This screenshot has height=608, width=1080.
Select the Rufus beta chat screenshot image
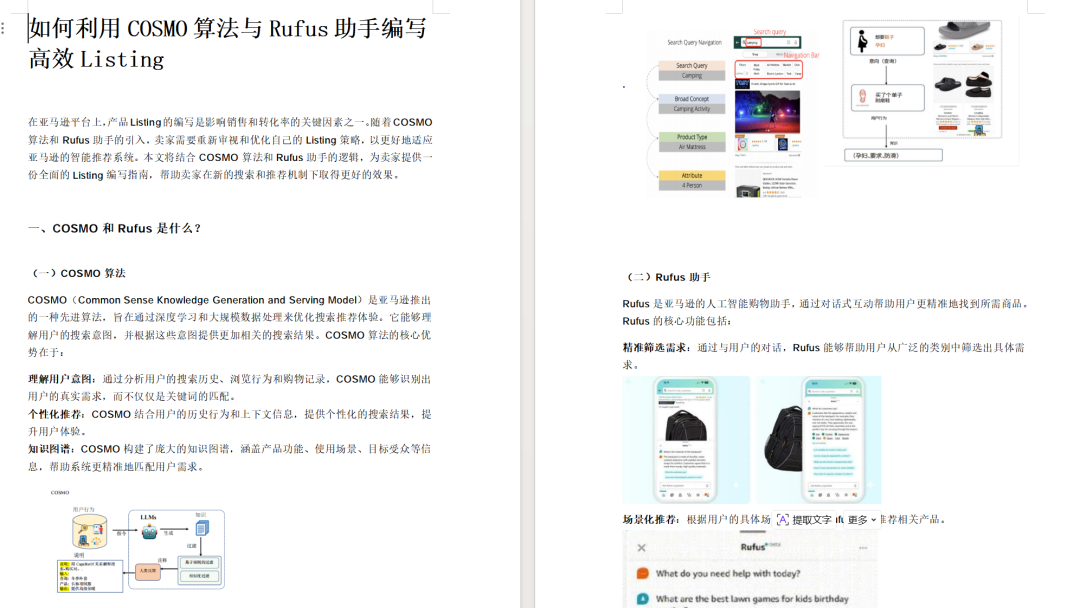[x=751, y=569]
